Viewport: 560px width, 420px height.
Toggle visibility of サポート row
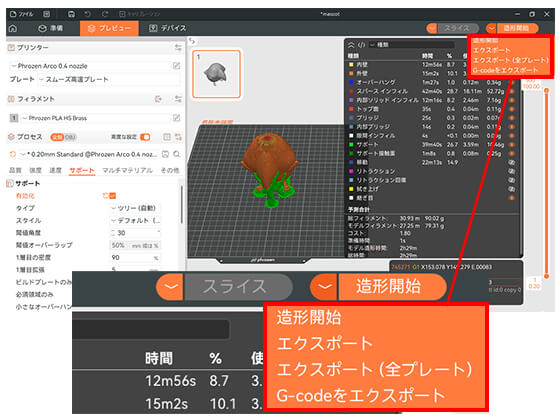coord(511,145)
